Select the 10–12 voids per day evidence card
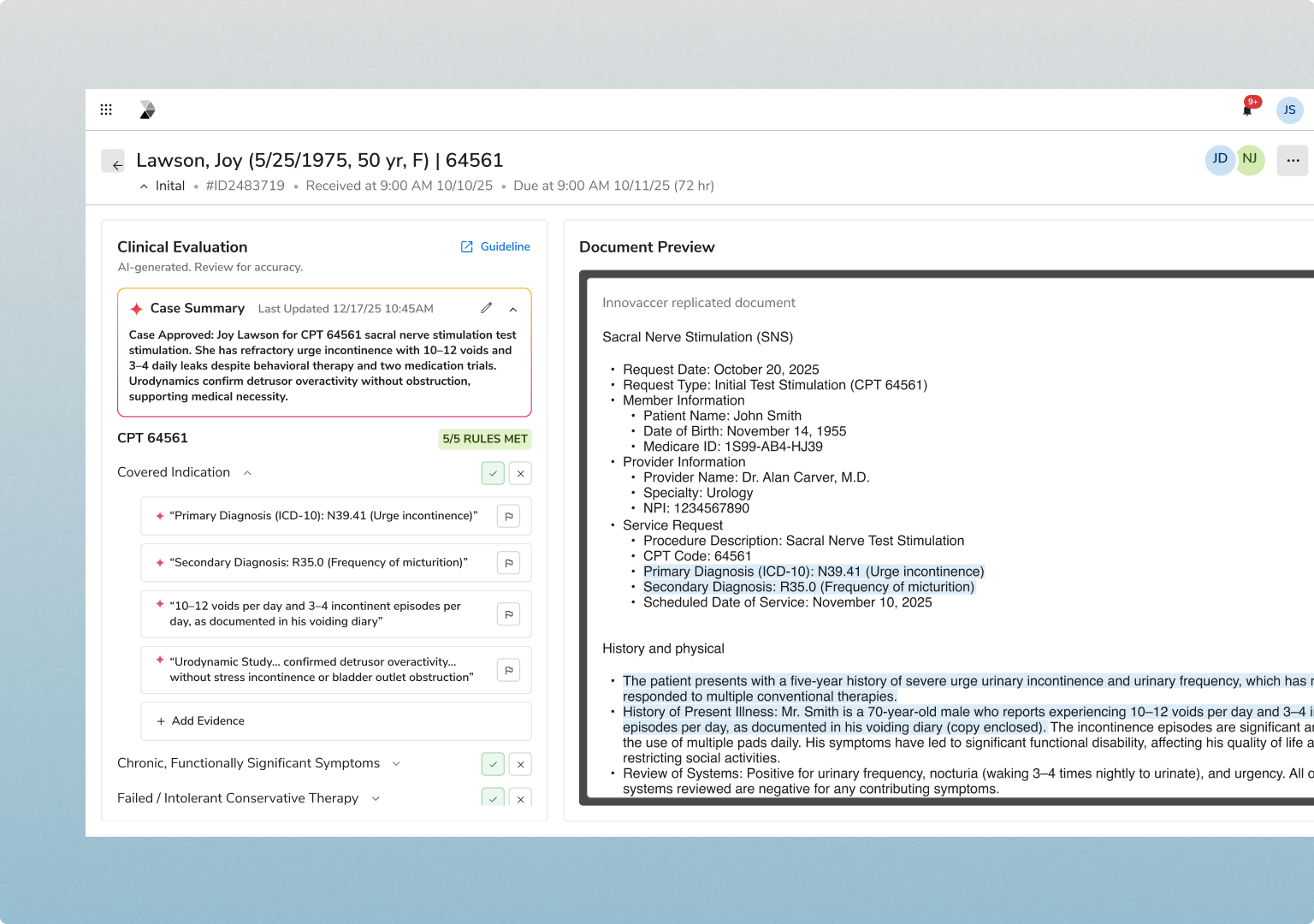This screenshot has height=924, width=1314. (x=336, y=614)
